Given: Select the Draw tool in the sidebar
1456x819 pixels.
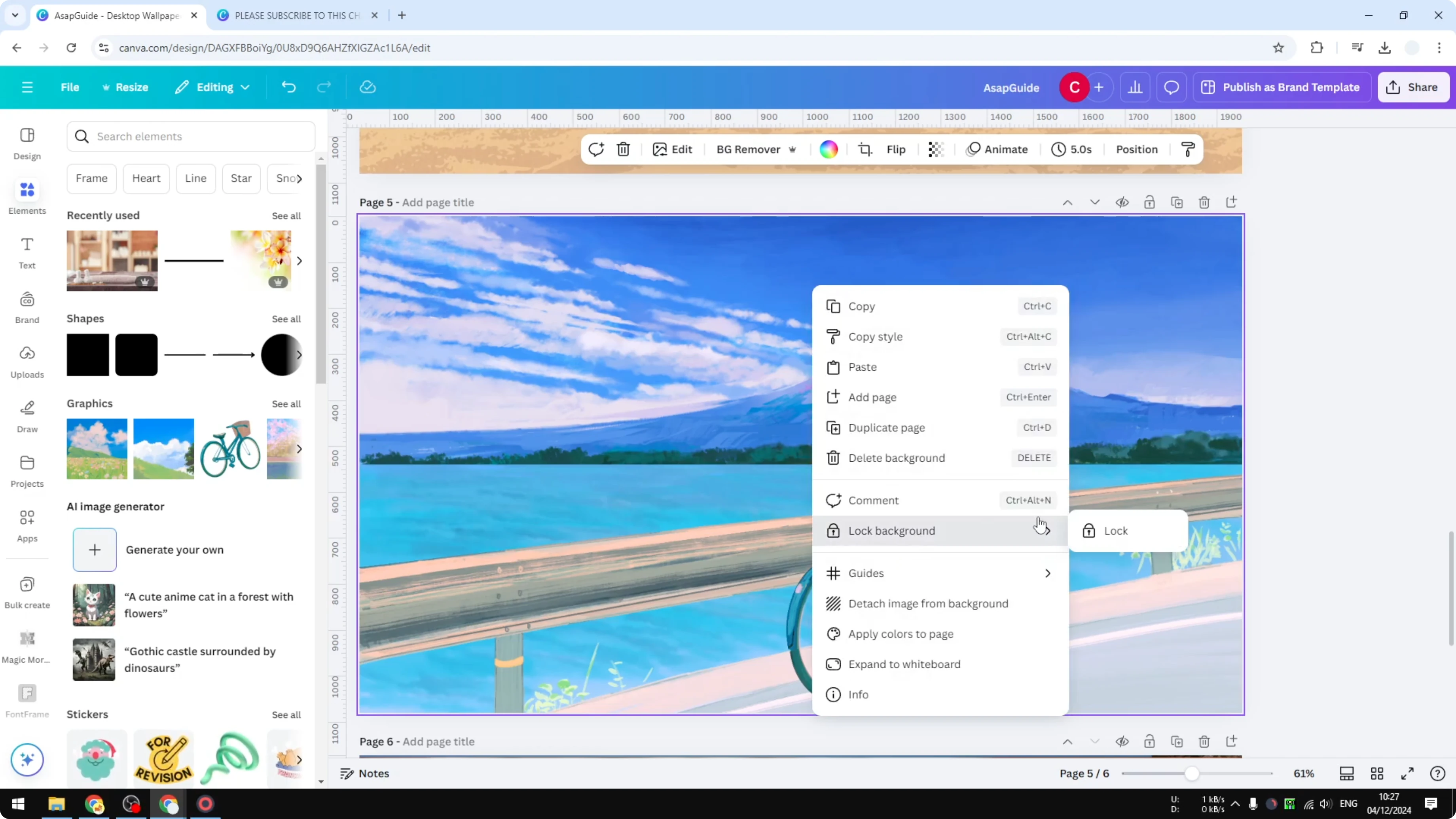Looking at the screenshot, I should pos(27,416).
